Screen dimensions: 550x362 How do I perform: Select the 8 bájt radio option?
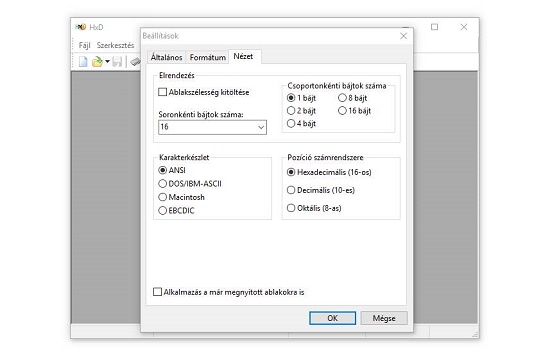coord(342,98)
